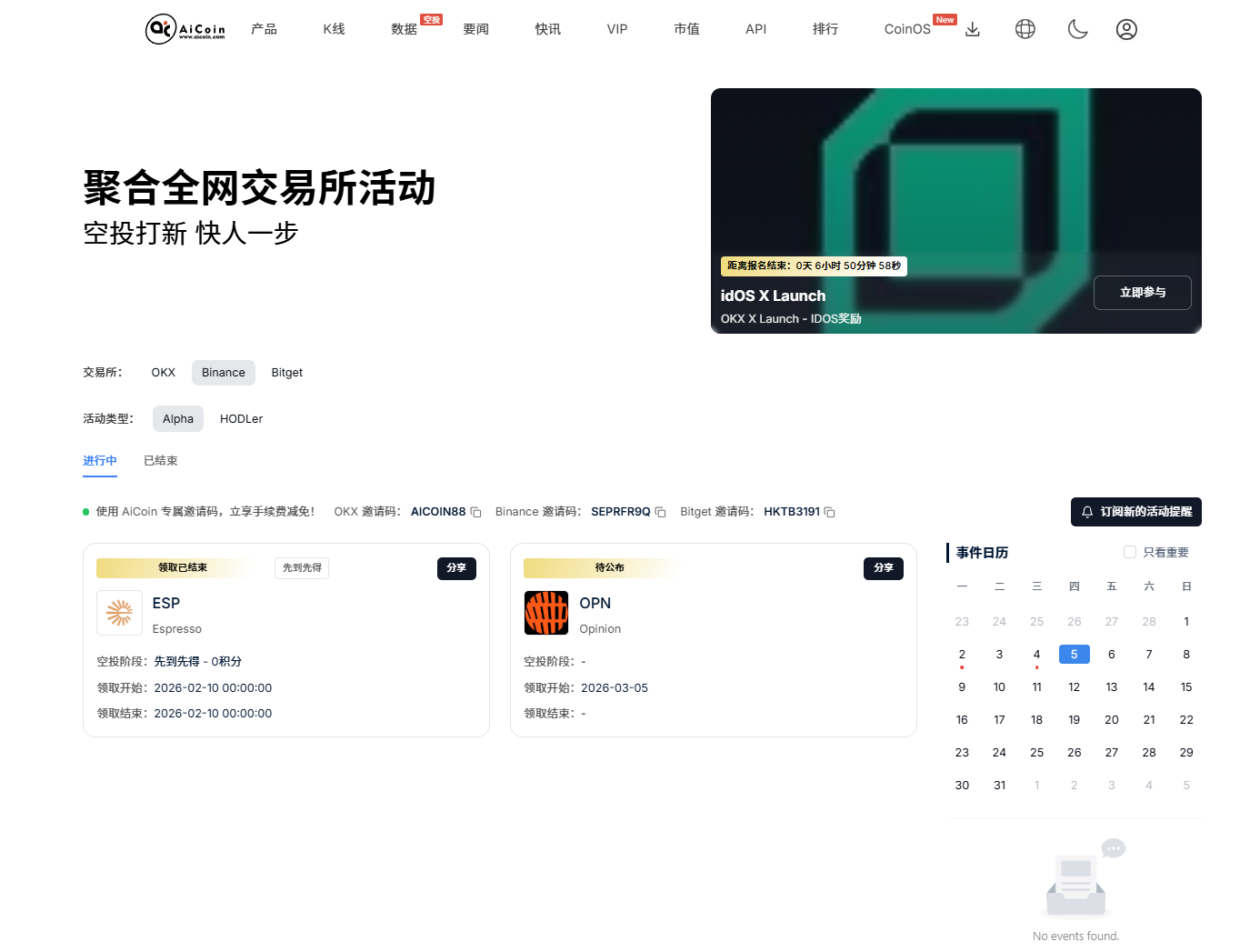
Task: Copy the Bitget invite code HKTB3191
Action: coord(829,512)
